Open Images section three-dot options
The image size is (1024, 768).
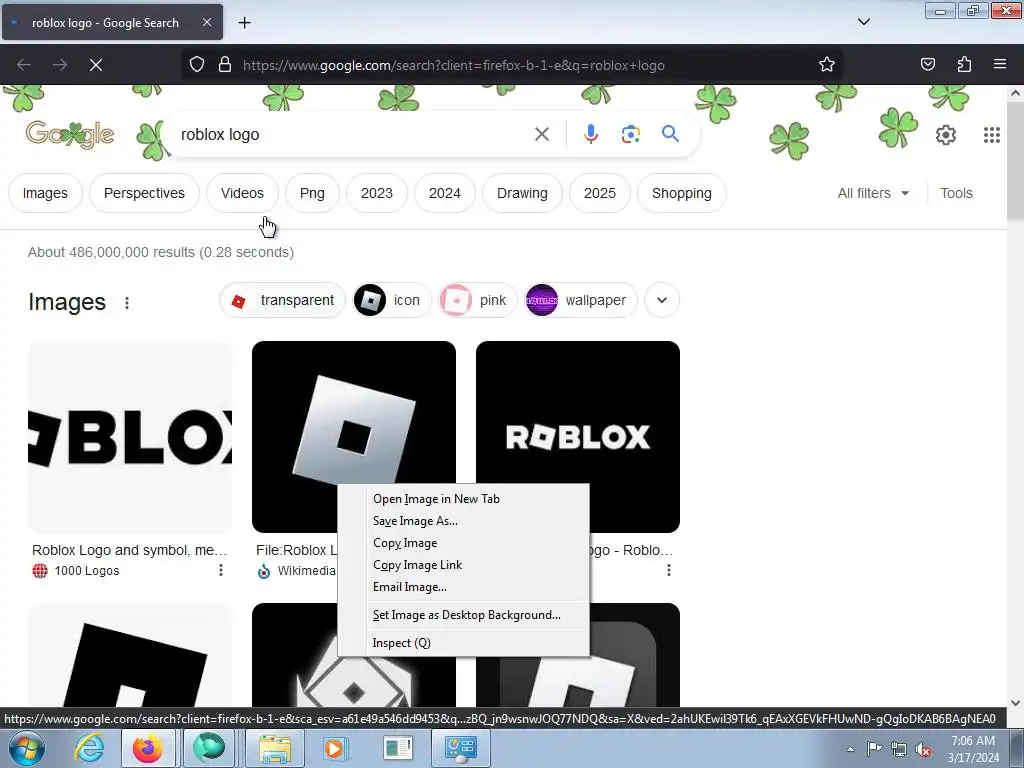tap(127, 303)
